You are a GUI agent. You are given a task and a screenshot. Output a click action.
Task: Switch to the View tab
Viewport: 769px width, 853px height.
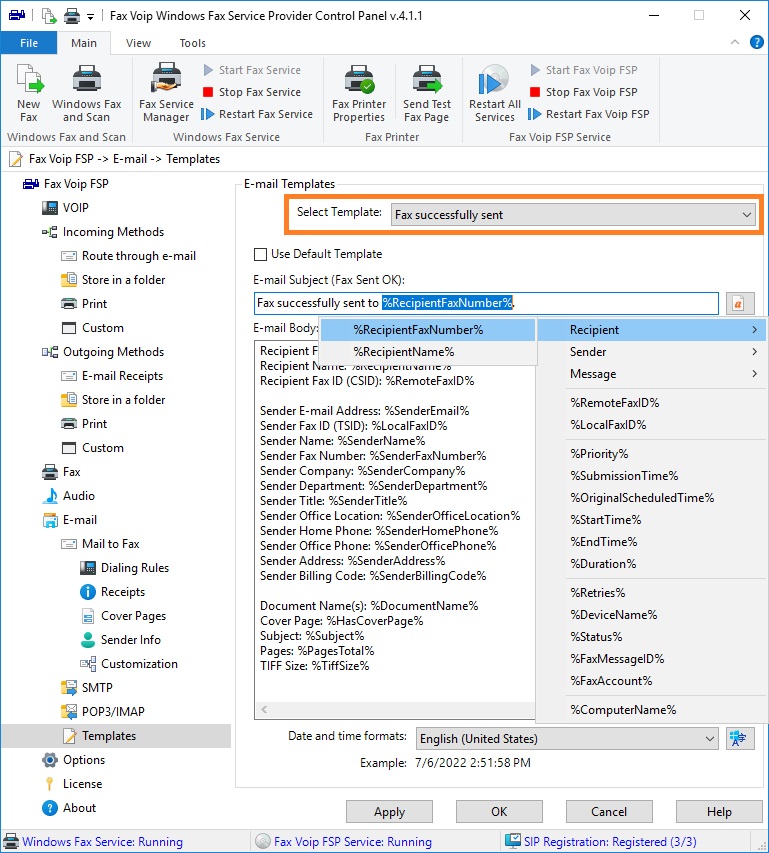coord(138,43)
